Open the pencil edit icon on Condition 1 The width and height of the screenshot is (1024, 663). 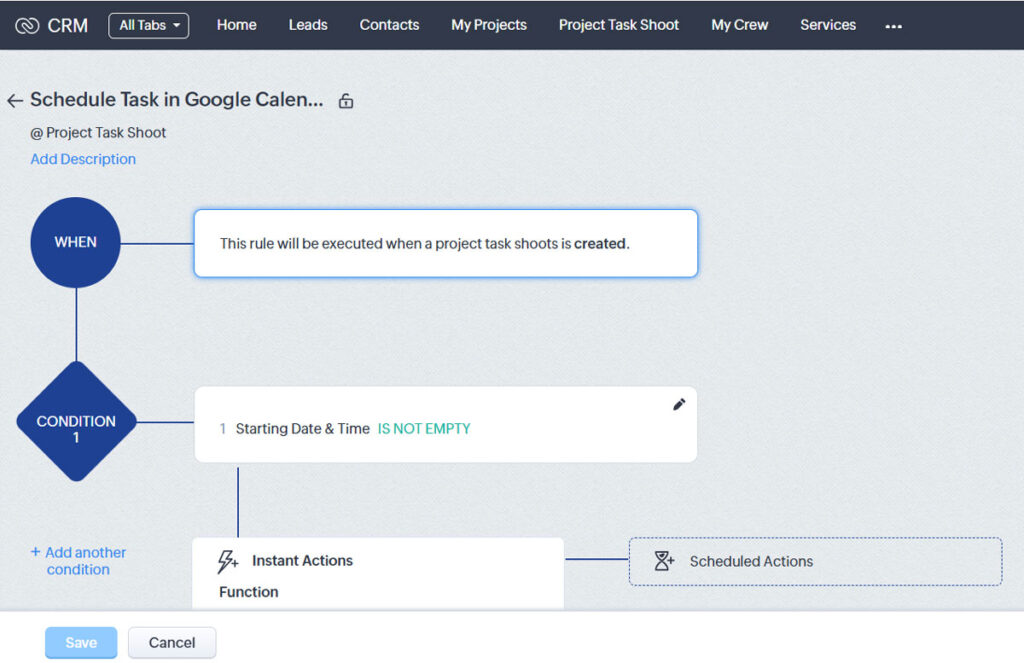click(678, 403)
